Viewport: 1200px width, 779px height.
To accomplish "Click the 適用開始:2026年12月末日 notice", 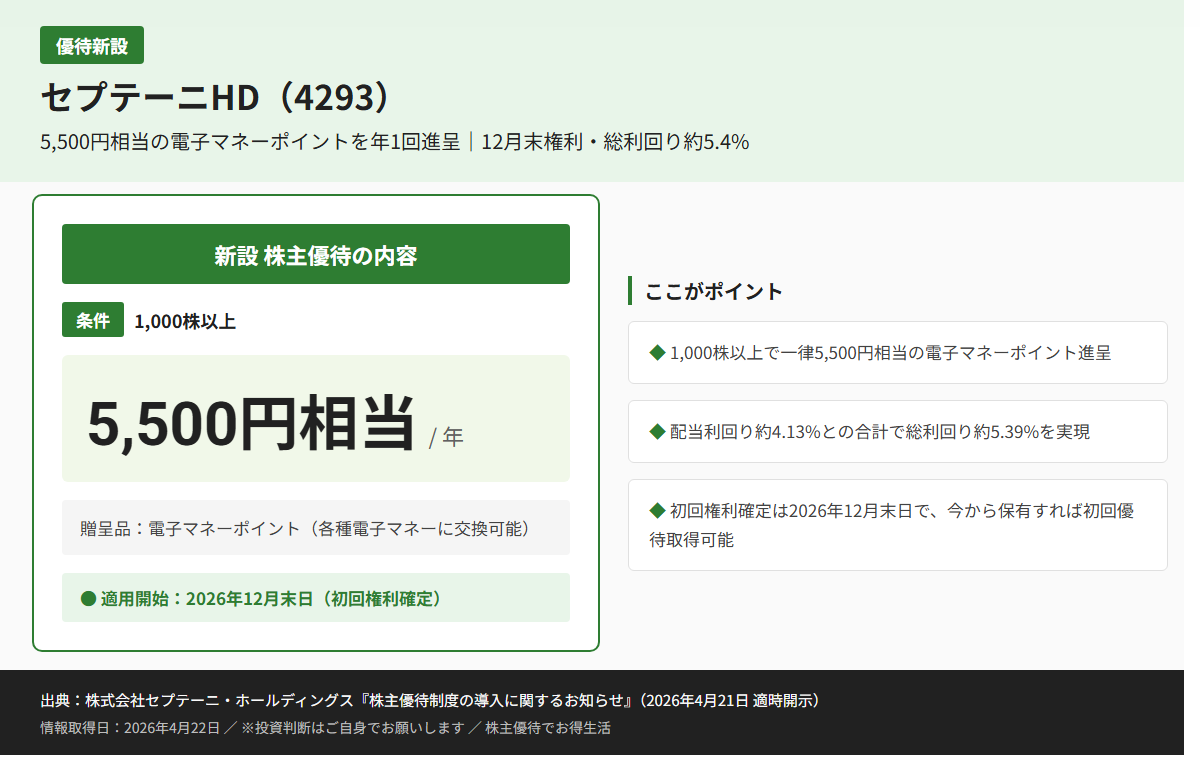I will (x=316, y=598).
